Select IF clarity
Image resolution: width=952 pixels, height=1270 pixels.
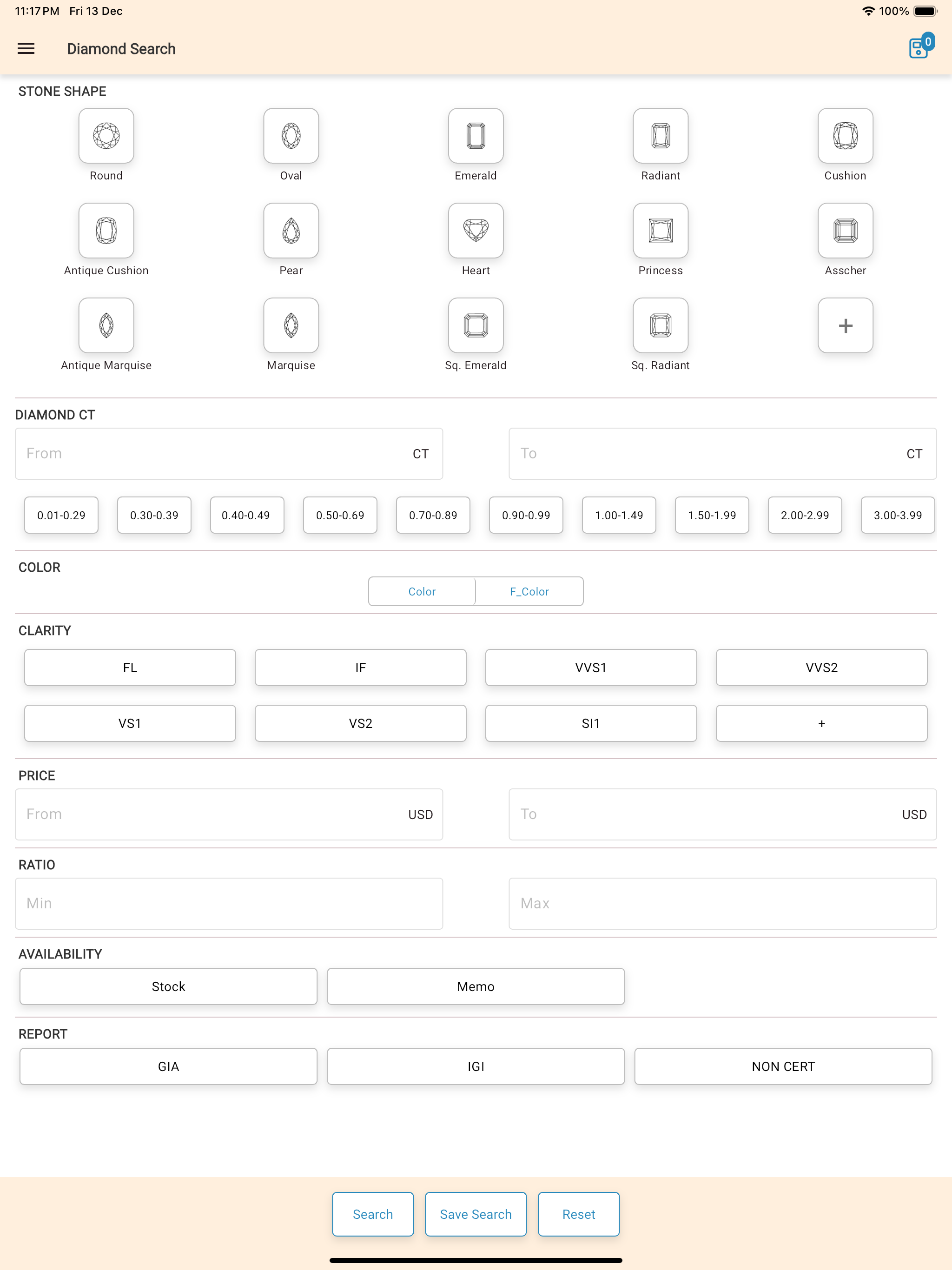(x=361, y=668)
